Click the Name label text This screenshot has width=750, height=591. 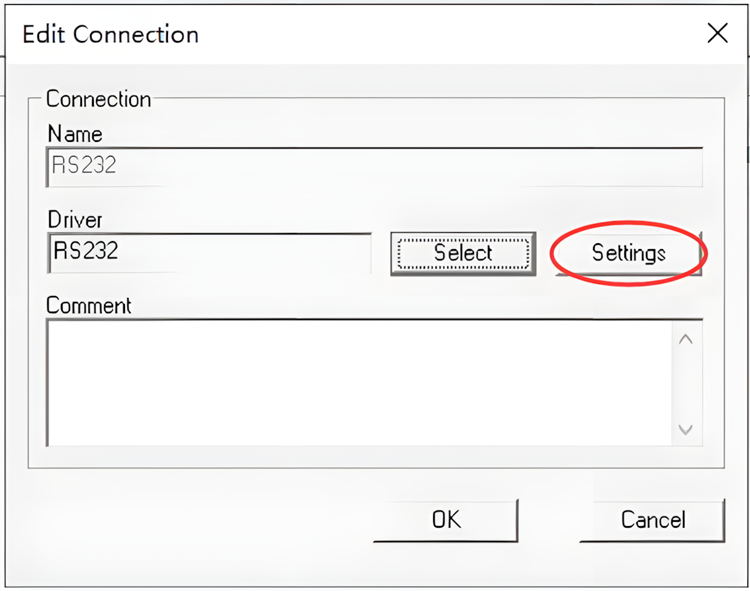click(x=74, y=133)
